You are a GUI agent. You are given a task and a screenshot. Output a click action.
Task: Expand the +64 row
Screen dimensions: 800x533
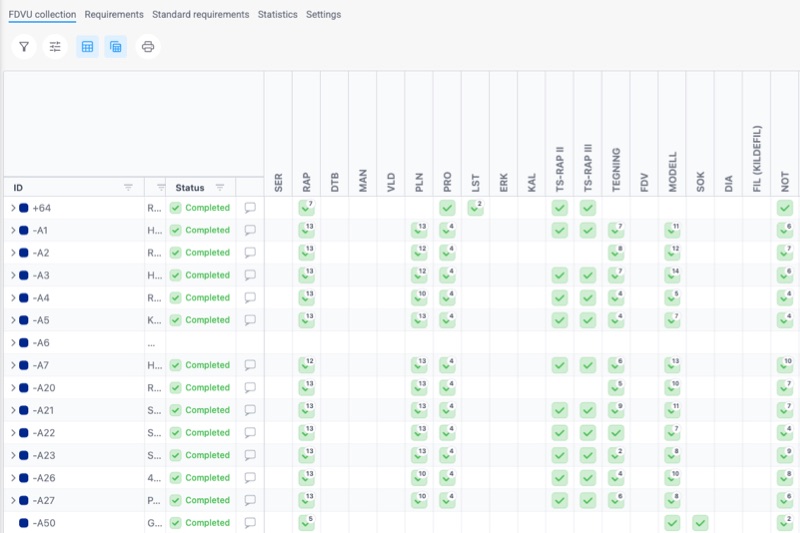pos(13,208)
